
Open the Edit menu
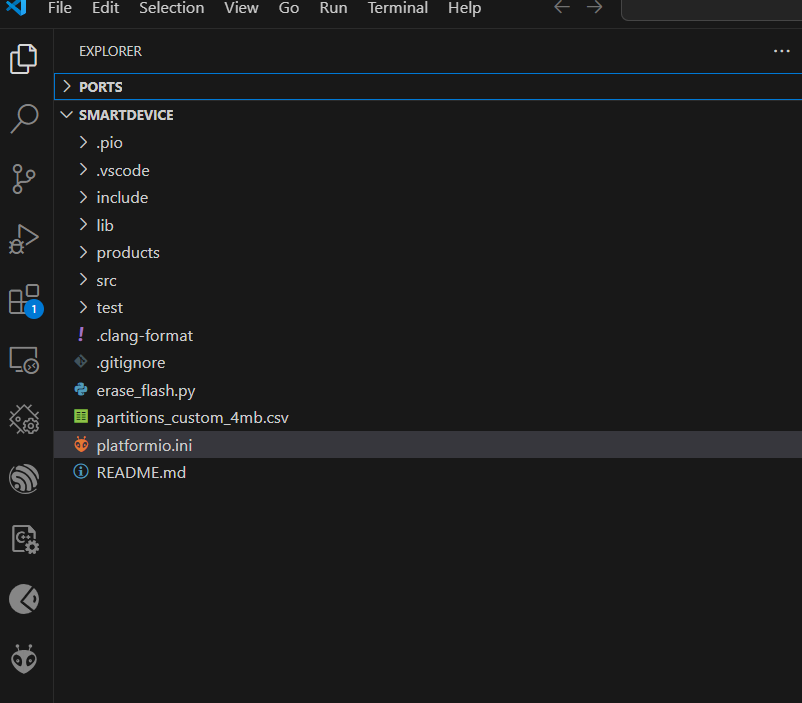105,8
